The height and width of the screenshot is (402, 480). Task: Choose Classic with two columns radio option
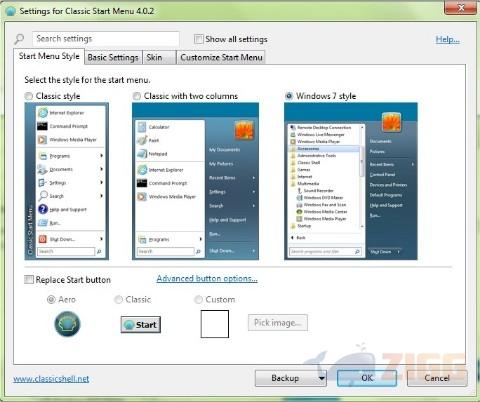[x=137, y=96]
